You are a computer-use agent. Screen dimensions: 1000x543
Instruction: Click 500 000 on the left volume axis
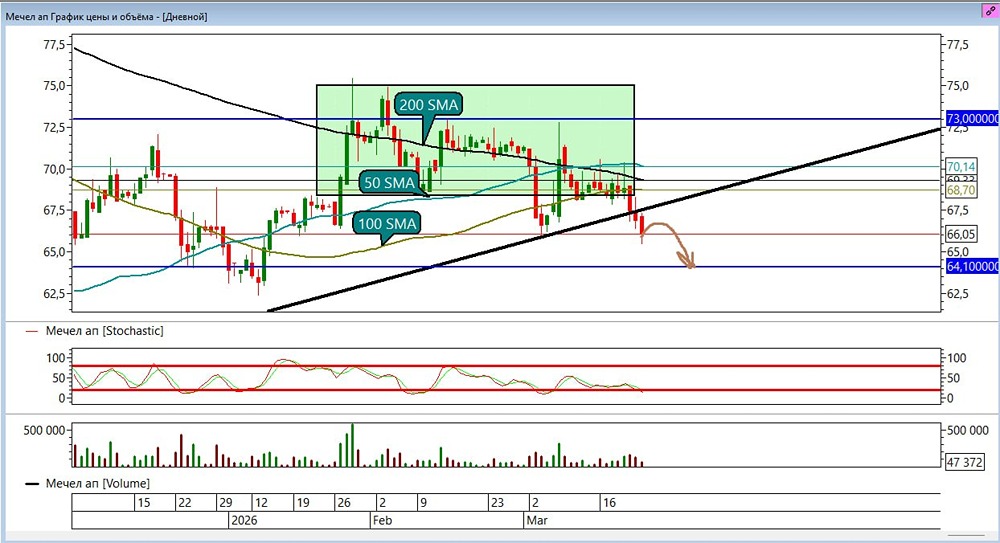[44, 431]
